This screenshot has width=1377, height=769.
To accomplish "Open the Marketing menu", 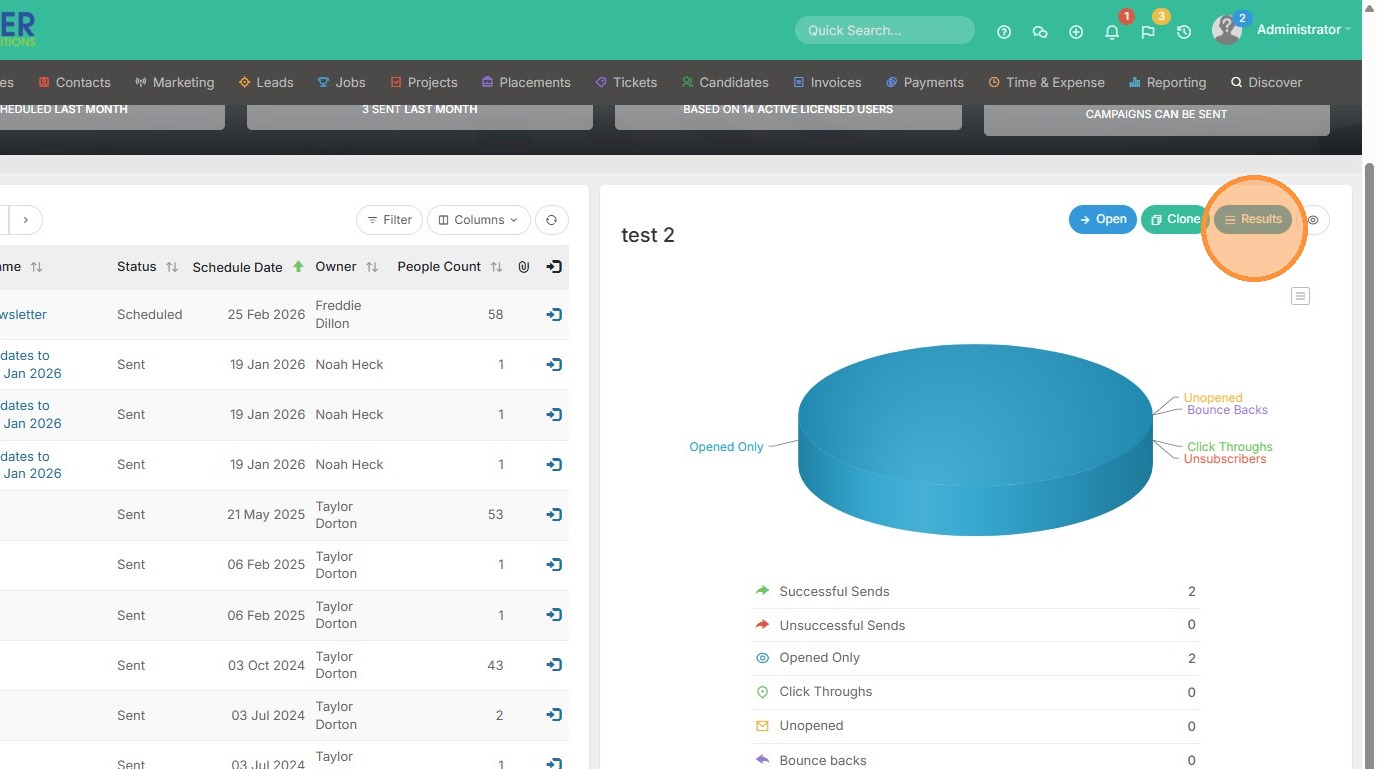I will (x=174, y=82).
